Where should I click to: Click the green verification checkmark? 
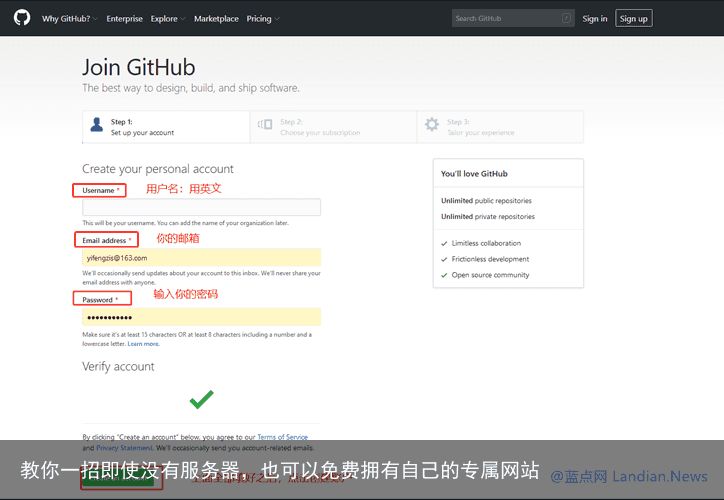point(202,399)
